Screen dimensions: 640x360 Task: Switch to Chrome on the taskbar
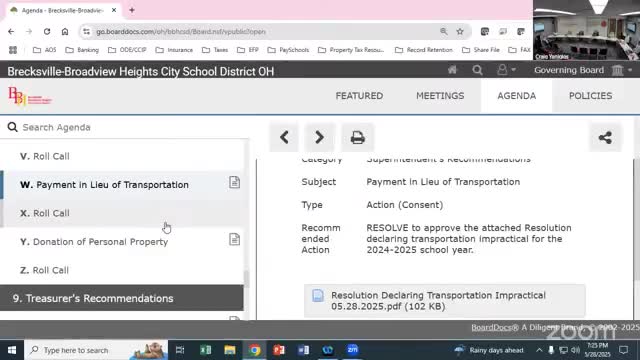[255, 350]
